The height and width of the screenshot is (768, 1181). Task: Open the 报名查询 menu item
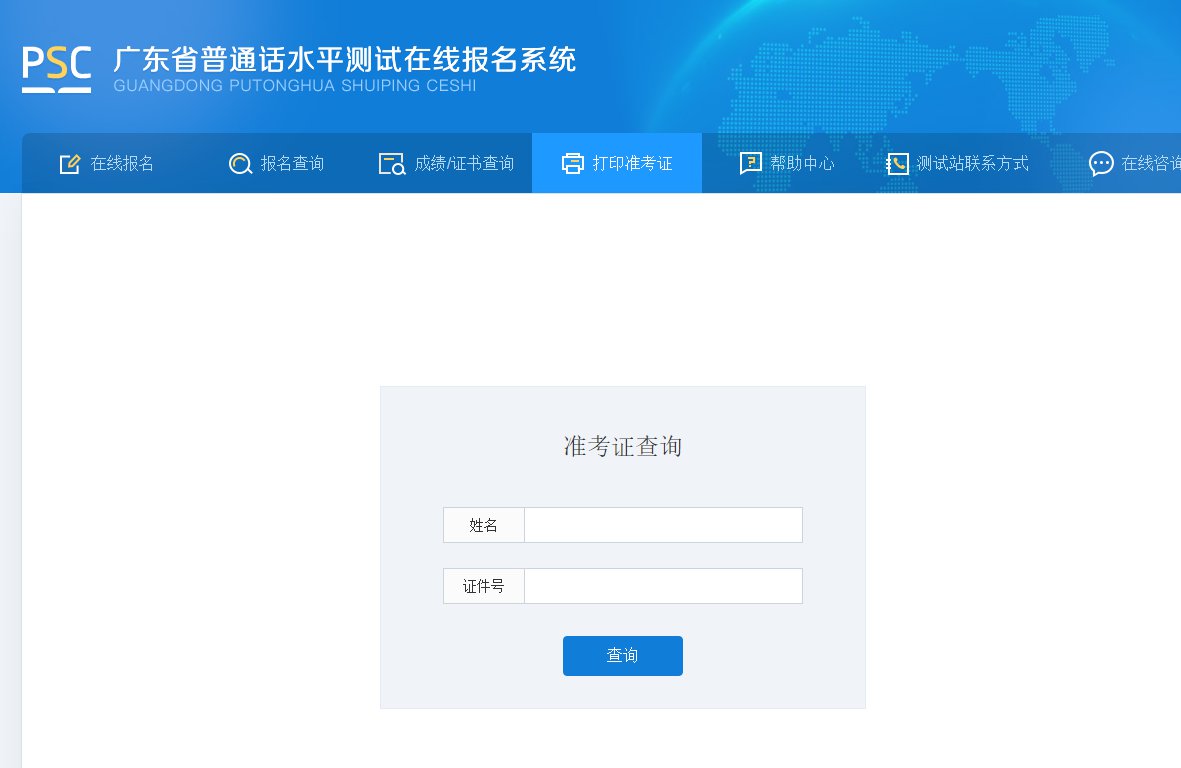click(x=276, y=163)
